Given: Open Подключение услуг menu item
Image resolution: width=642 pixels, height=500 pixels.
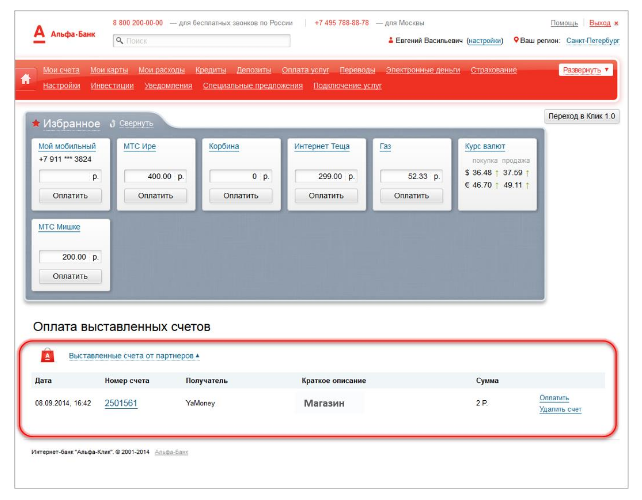Looking at the screenshot, I should (x=347, y=86).
